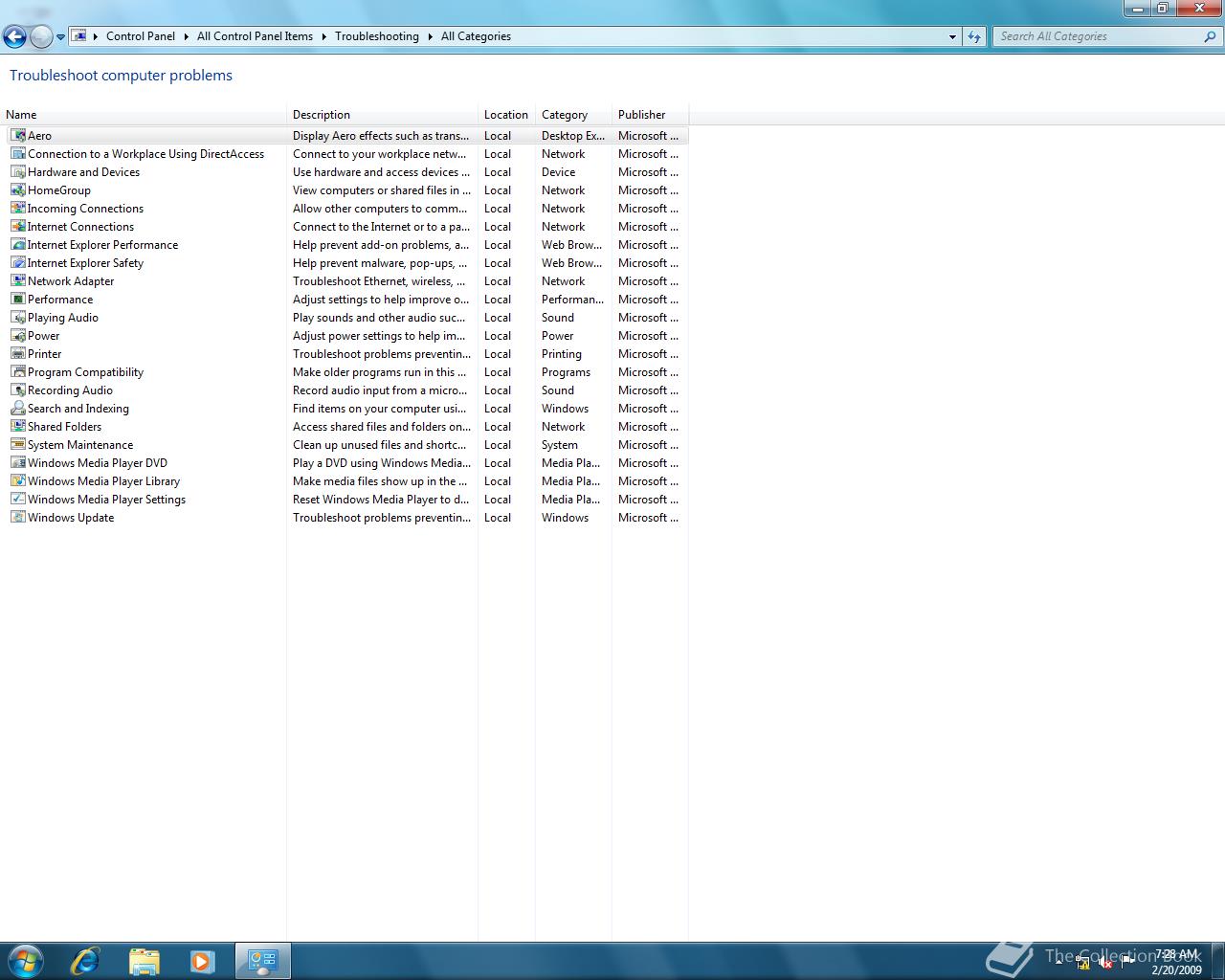Viewport: 1225px width, 980px height.
Task: Sort by the Publisher column header
Action: coord(650,115)
